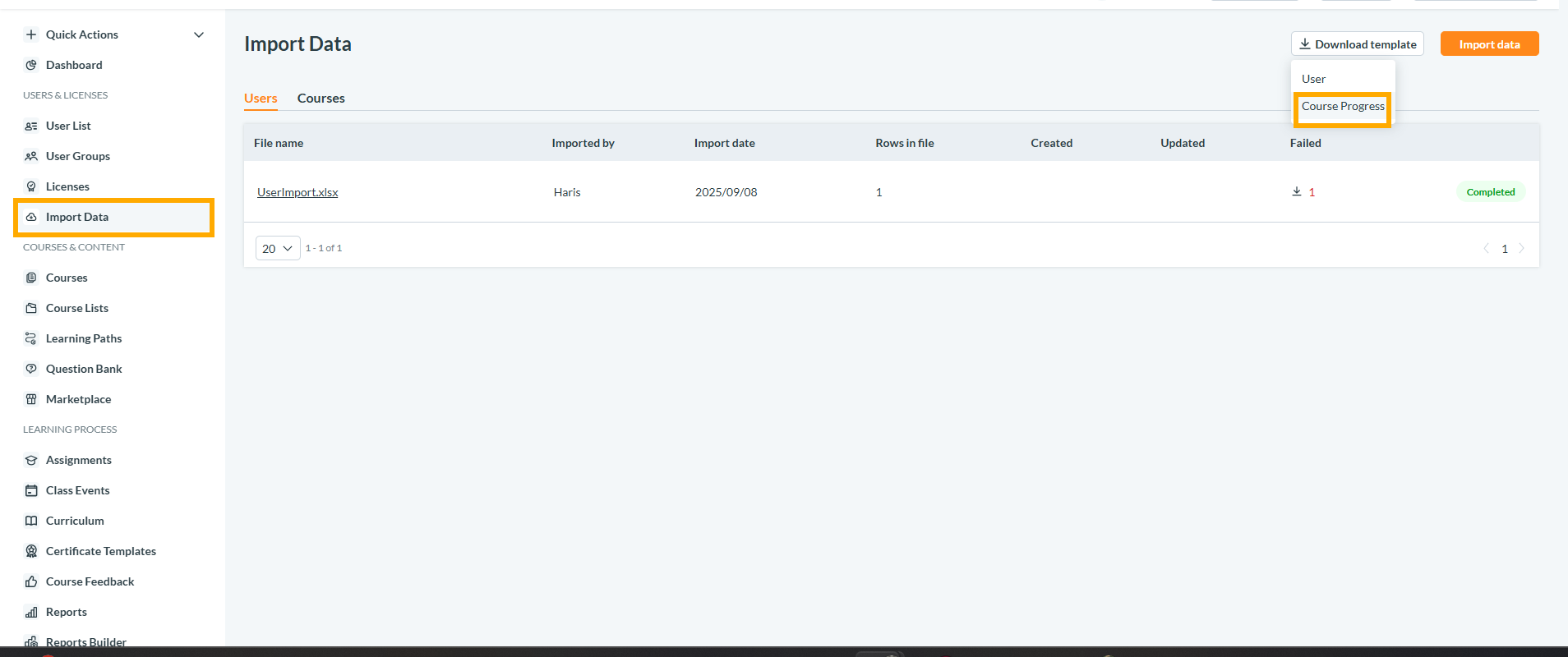The image size is (1568, 657).
Task: Click the Dashboard pie chart icon
Action: pos(31,65)
